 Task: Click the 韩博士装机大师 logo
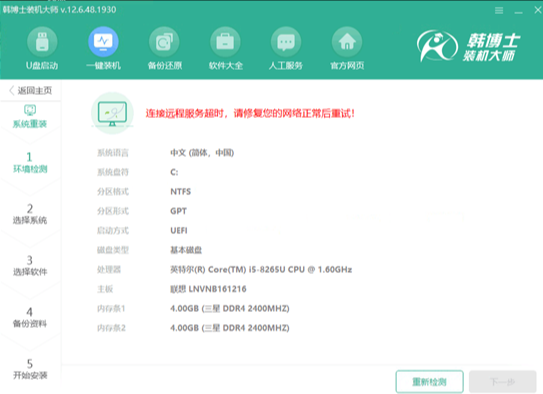(469, 46)
